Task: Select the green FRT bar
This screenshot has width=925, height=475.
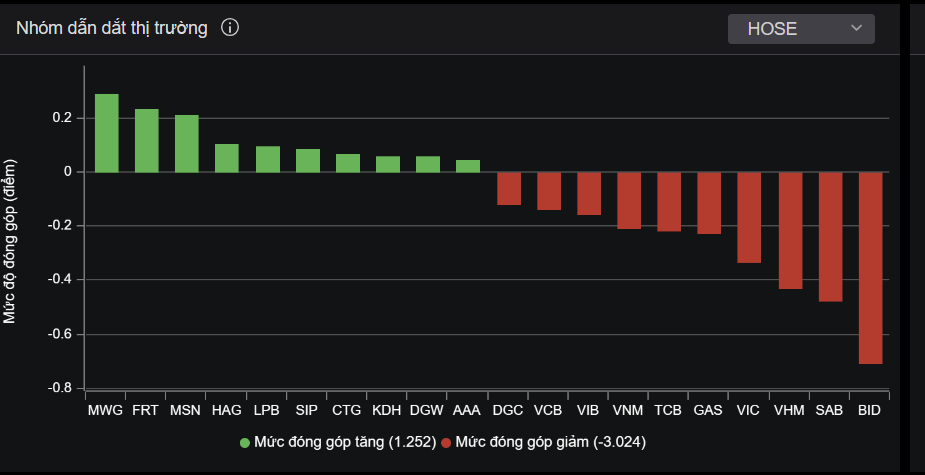Action: coord(147,141)
